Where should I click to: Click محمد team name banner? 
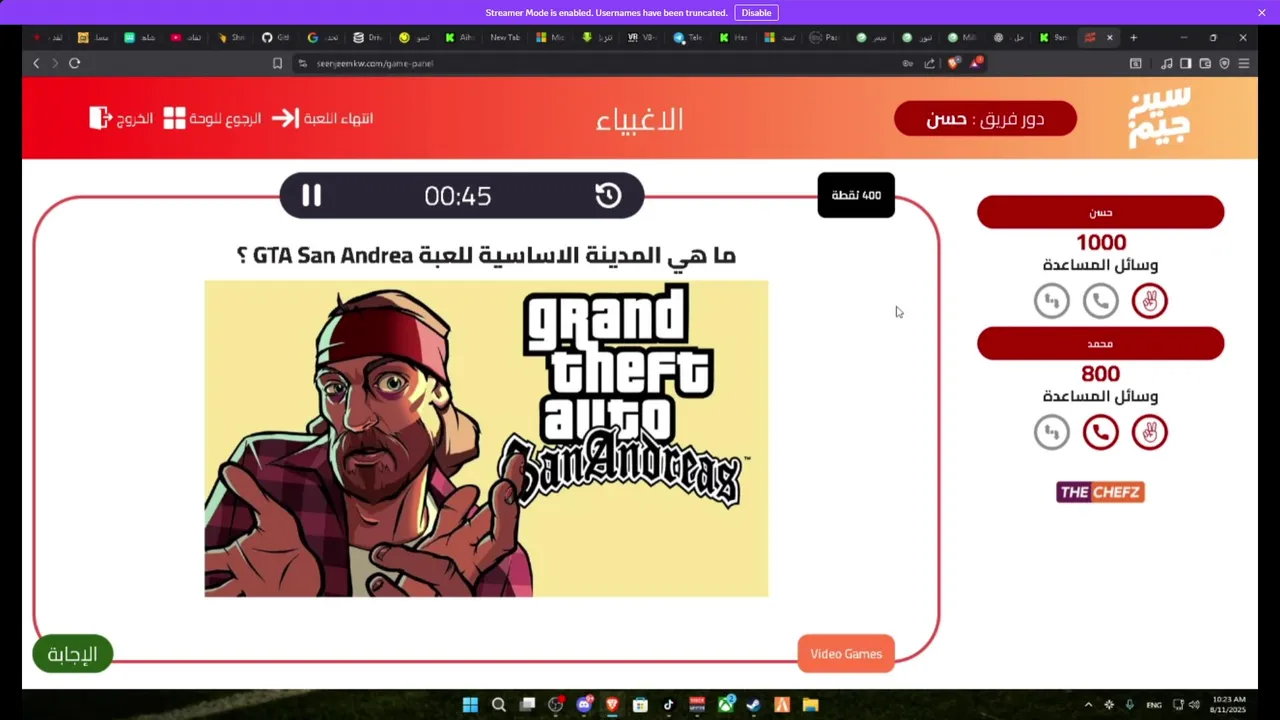1100,343
